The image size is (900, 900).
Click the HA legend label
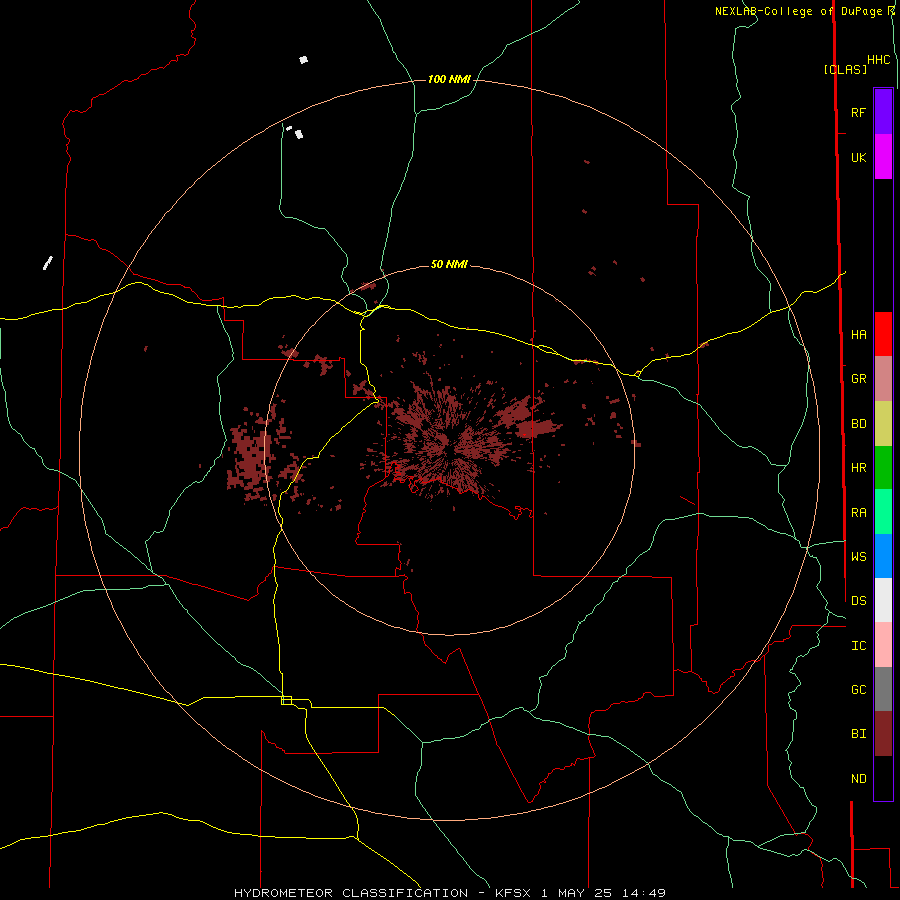pyautogui.click(x=858, y=335)
